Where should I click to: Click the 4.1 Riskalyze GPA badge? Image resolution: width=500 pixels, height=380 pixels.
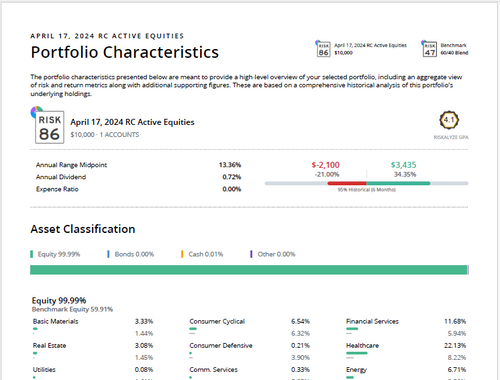click(x=449, y=120)
